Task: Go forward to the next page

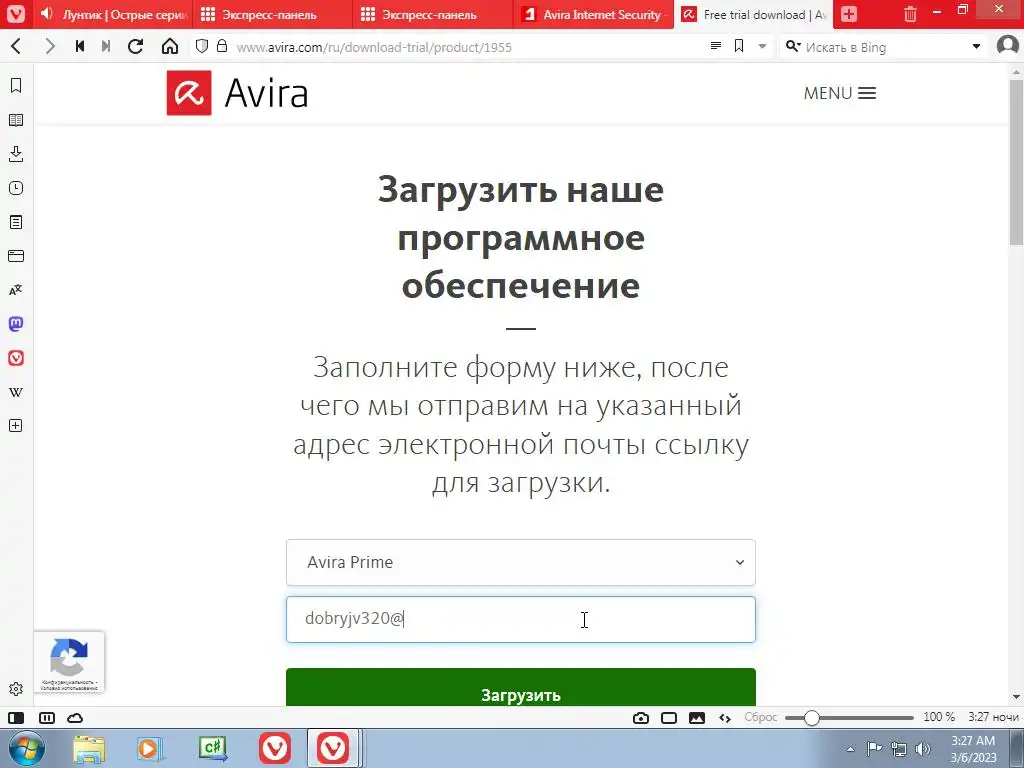Action: pyautogui.click(x=50, y=46)
